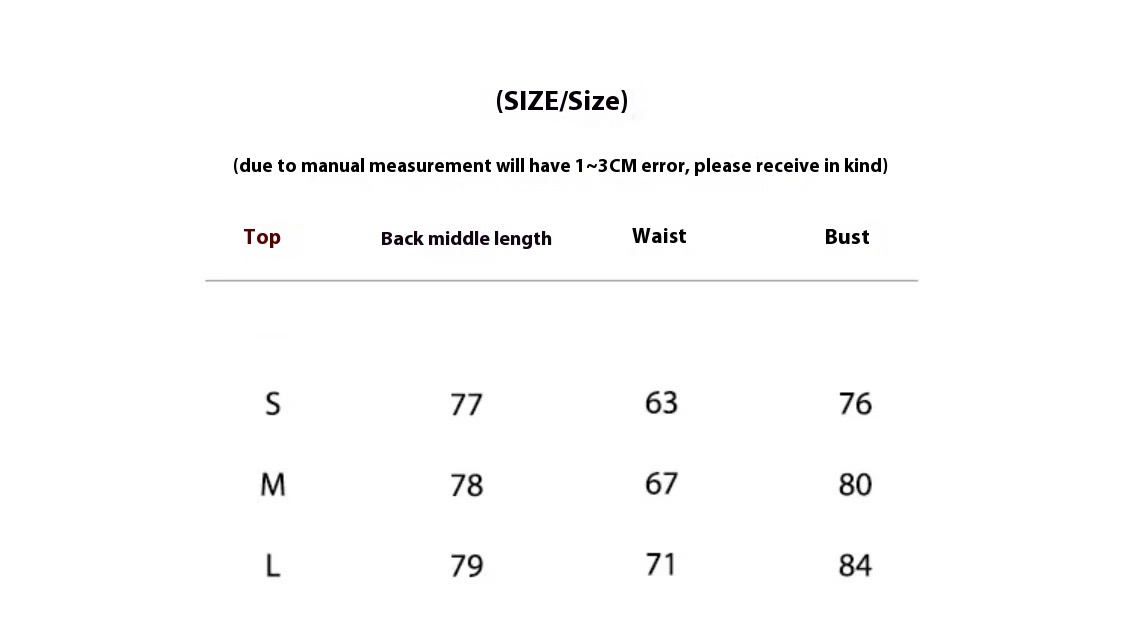The height and width of the screenshot is (627, 1125).
Task: Select the L size row label
Action: pyautogui.click(x=273, y=566)
